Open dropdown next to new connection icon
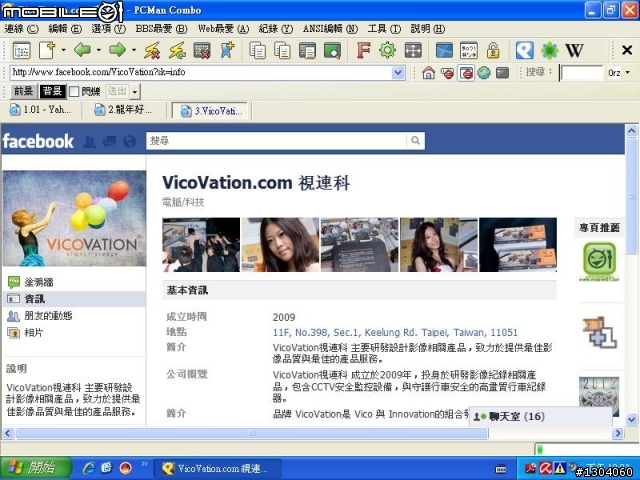This screenshot has width=640, height=480. (63, 51)
